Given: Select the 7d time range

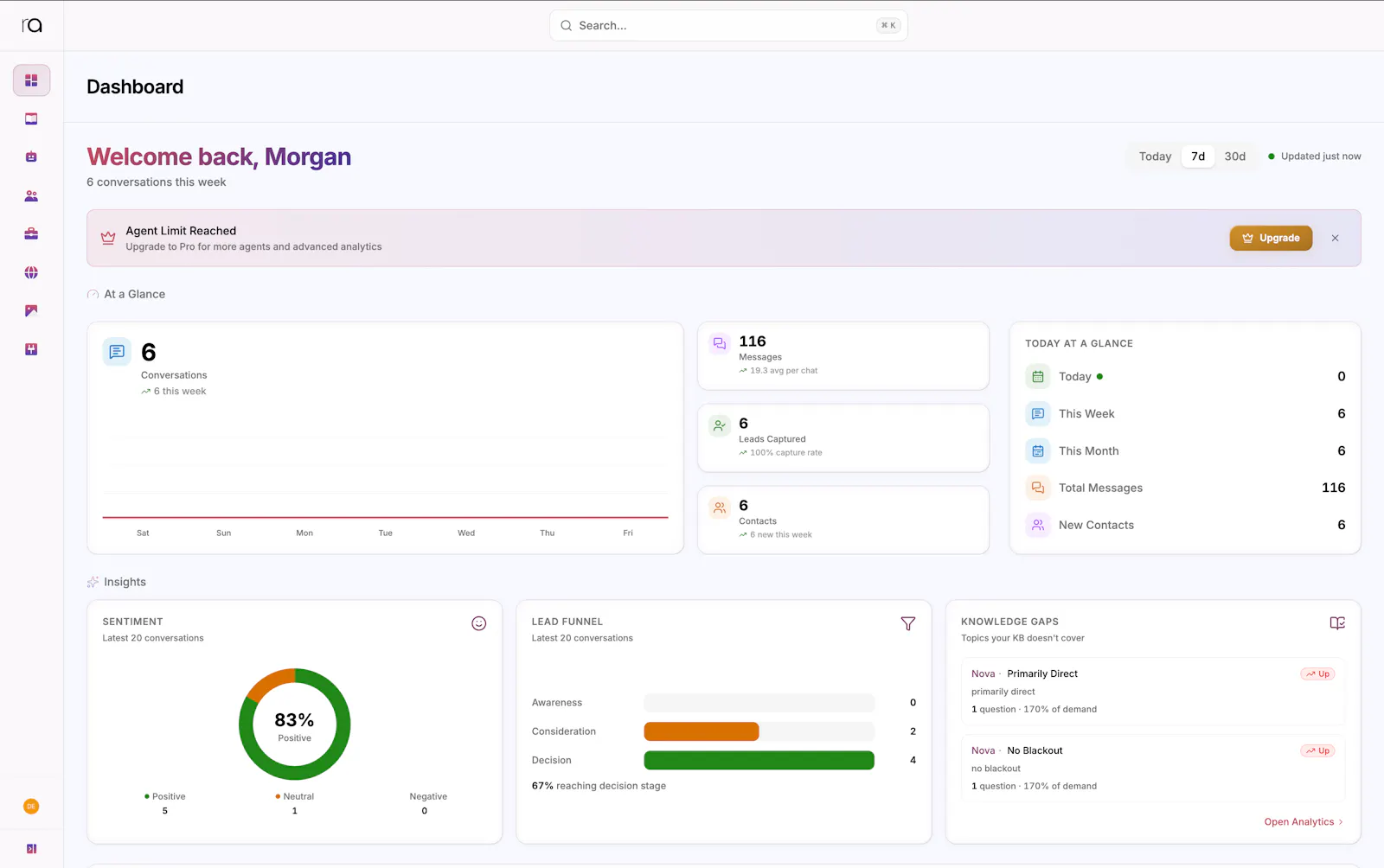Looking at the screenshot, I should tap(1198, 156).
